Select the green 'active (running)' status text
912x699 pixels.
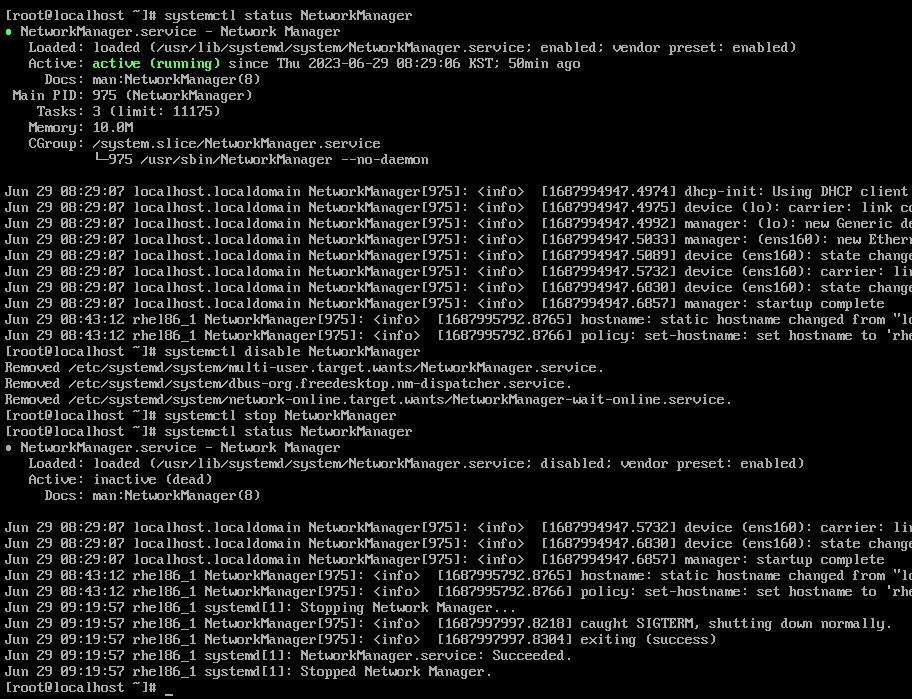(x=156, y=63)
